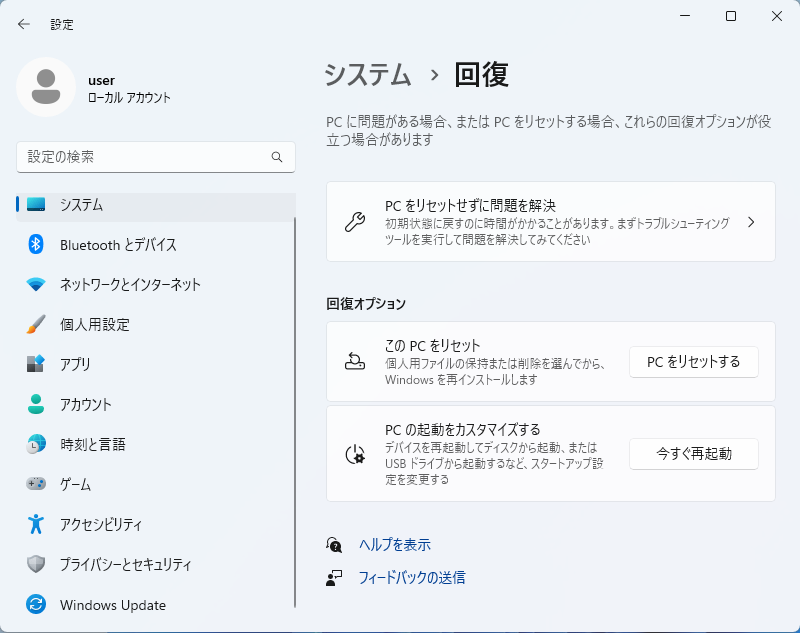Open アカウント settings
Image resolution: width=800 pixels, height=633 pixels.
tap(156, 404)
